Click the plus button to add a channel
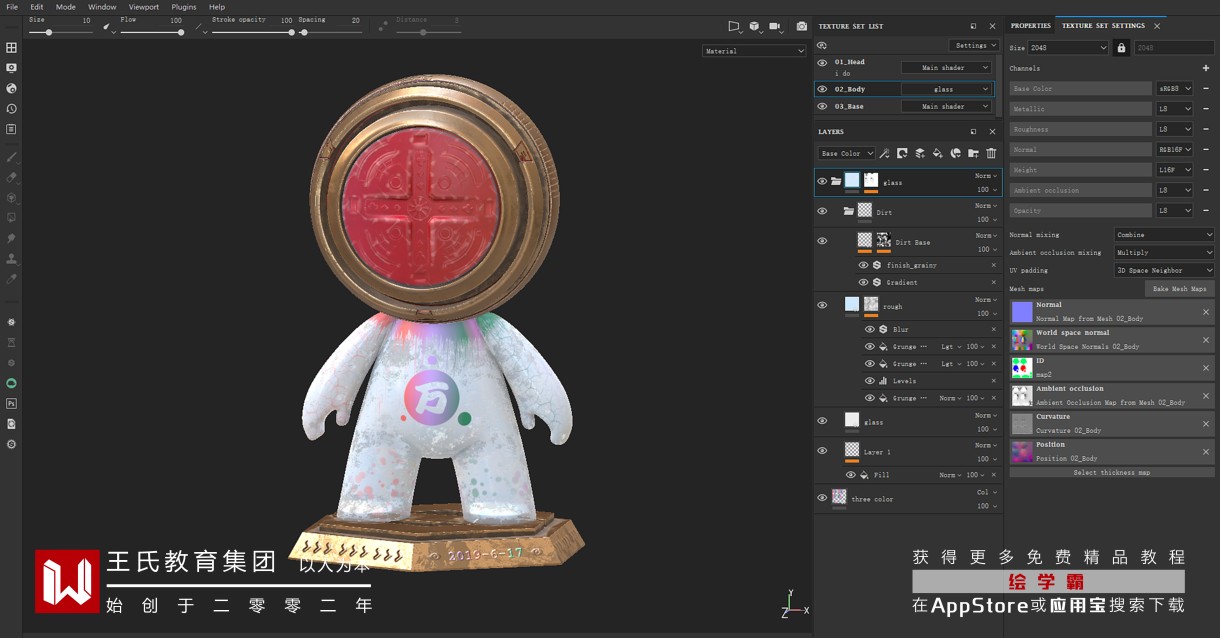The image size is (1220, 638). point(1206,68)
